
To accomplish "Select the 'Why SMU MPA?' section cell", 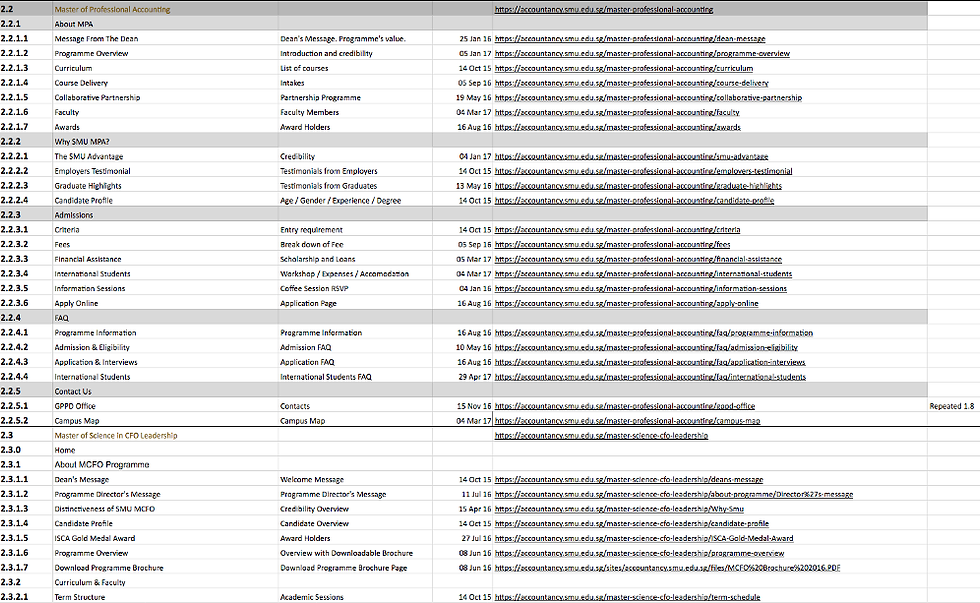I will (x=165, y=142).
